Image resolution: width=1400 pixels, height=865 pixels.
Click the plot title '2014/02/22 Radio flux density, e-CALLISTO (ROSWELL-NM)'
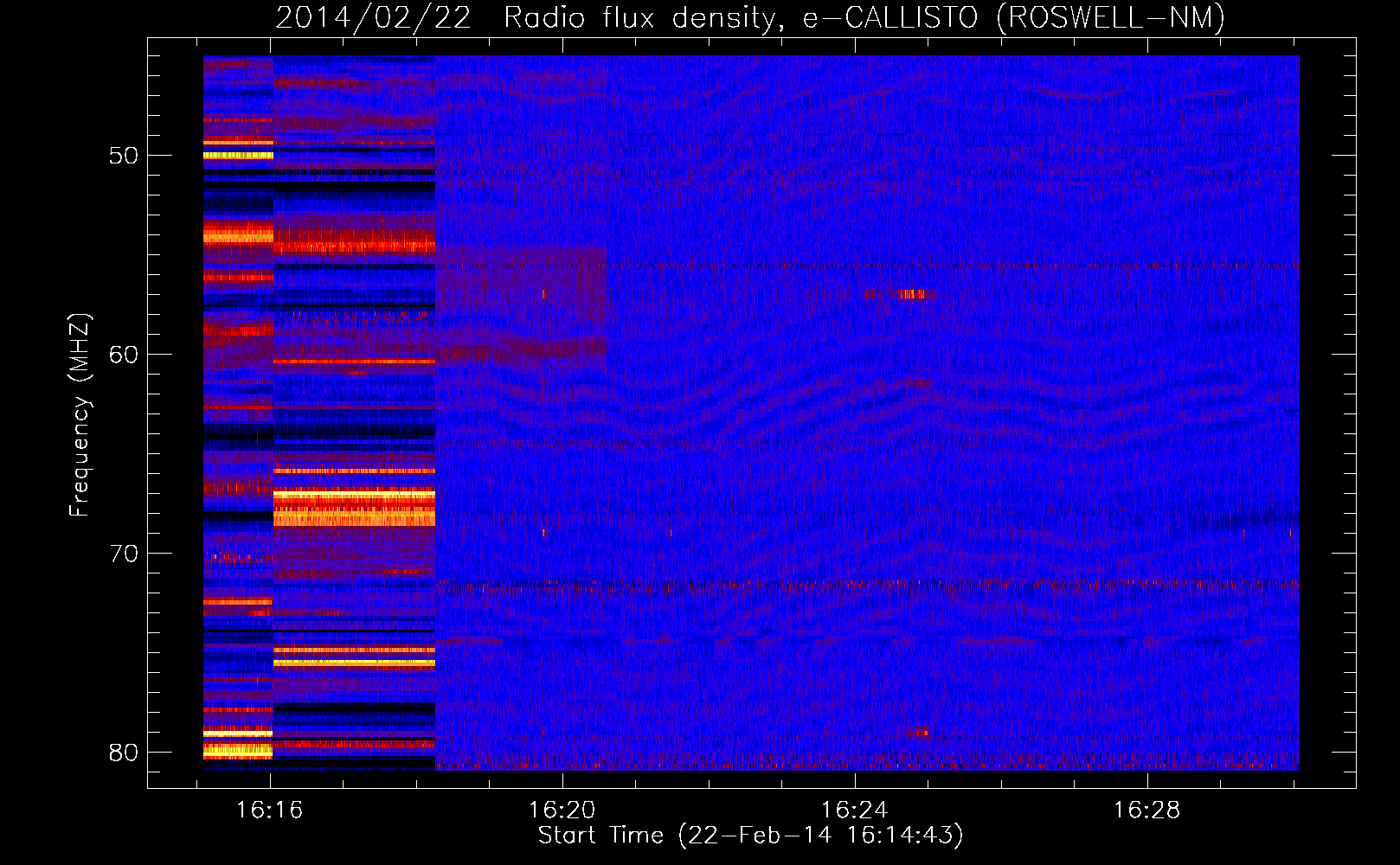tap(750, 17)
